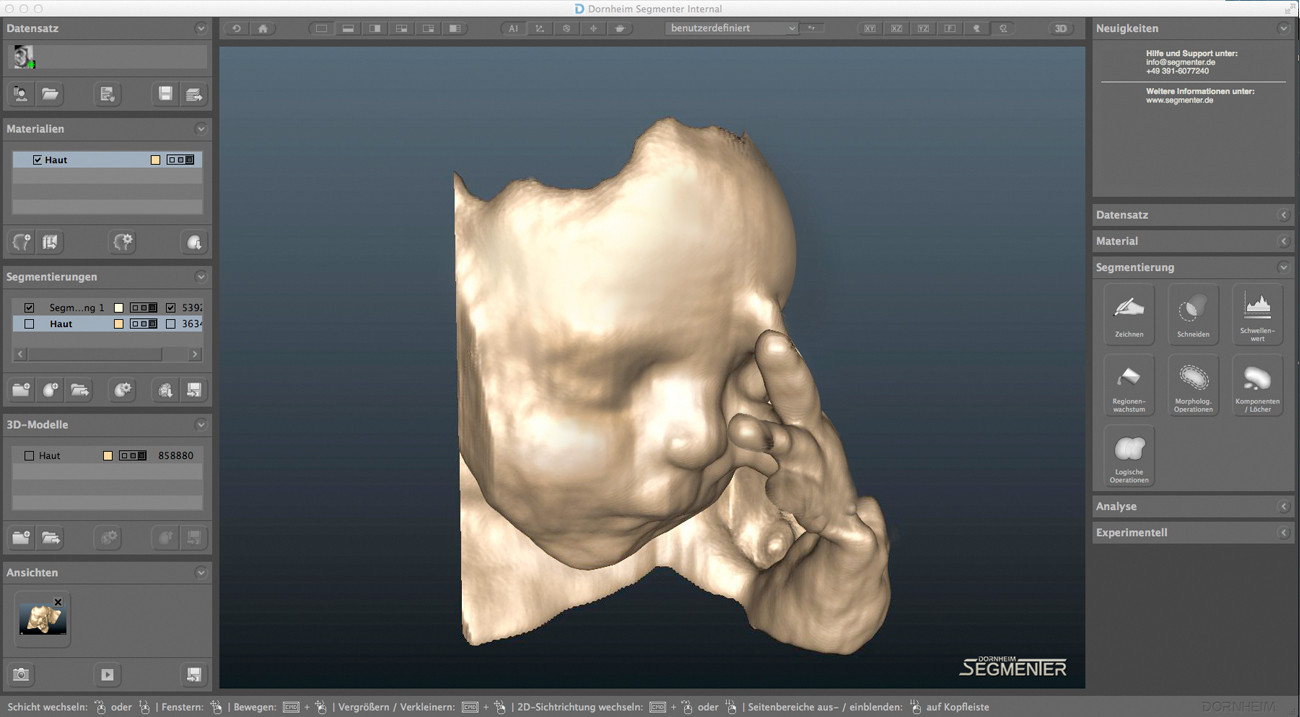Click the home view reset icon
Image resolution: width=1300 pixels, height=717 pixels.
click(x=263, y=29)
